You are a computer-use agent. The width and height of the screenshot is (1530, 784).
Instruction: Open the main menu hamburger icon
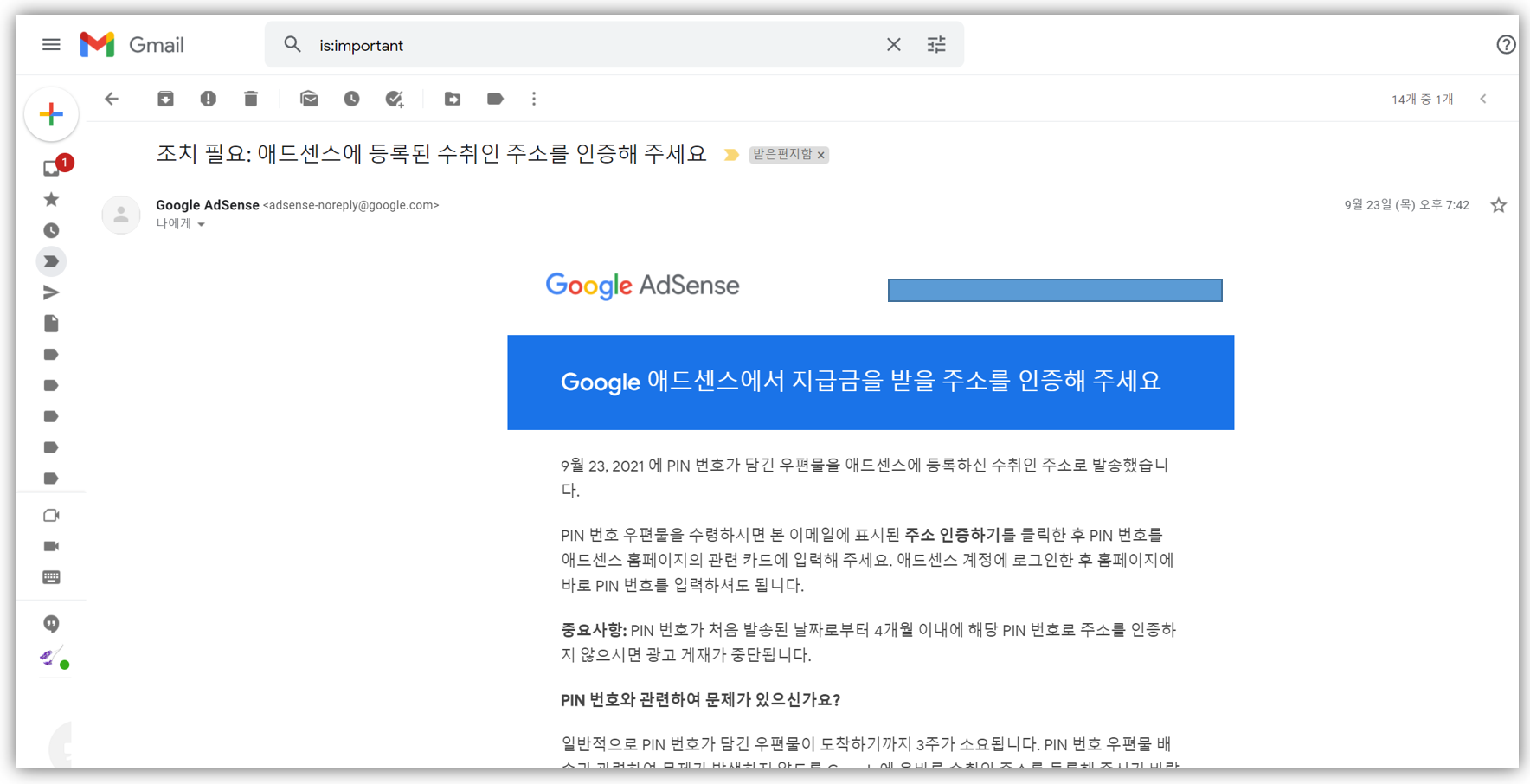click(x=51, y=44)
